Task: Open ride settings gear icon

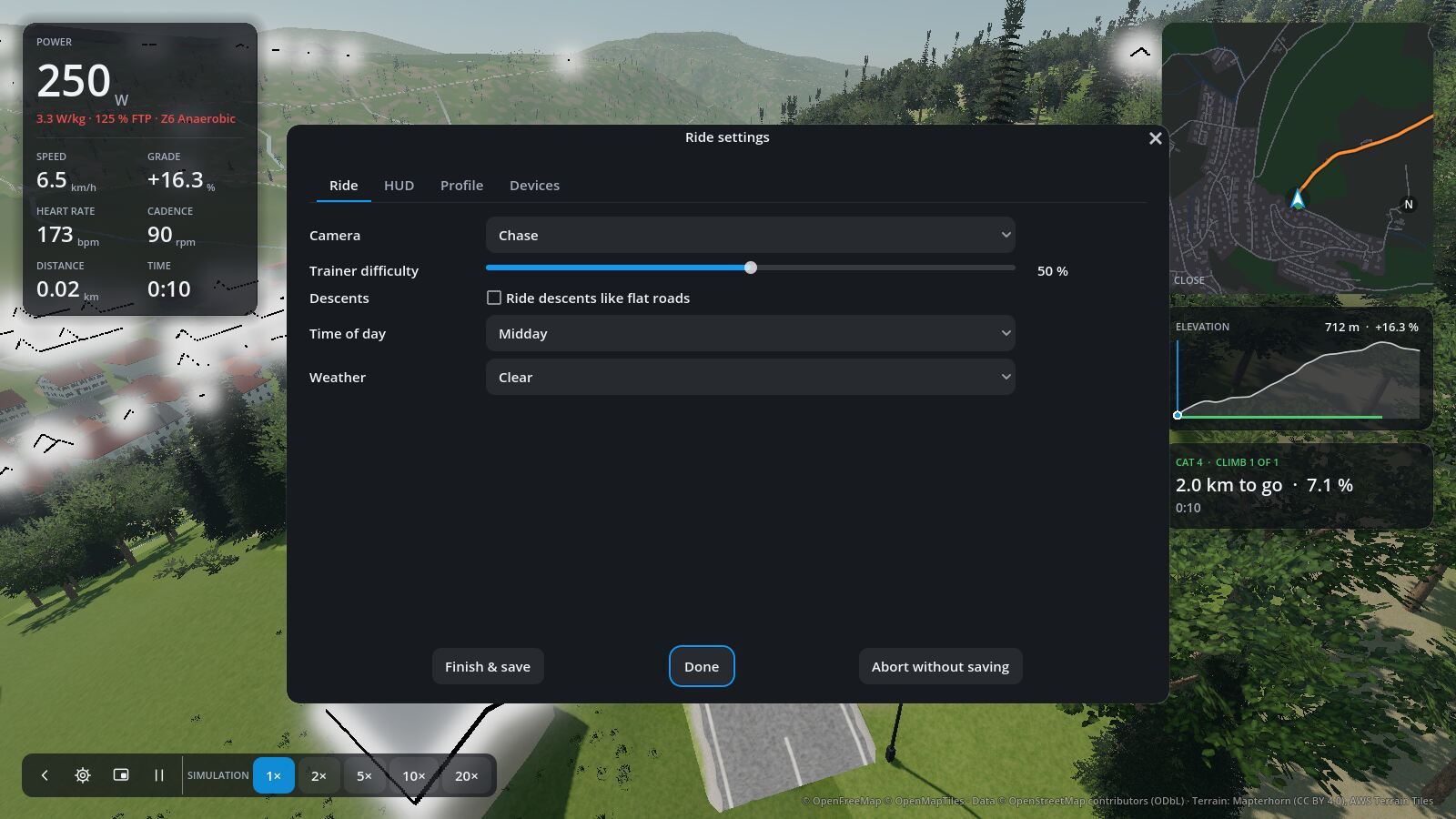Action: coord(83,775)
